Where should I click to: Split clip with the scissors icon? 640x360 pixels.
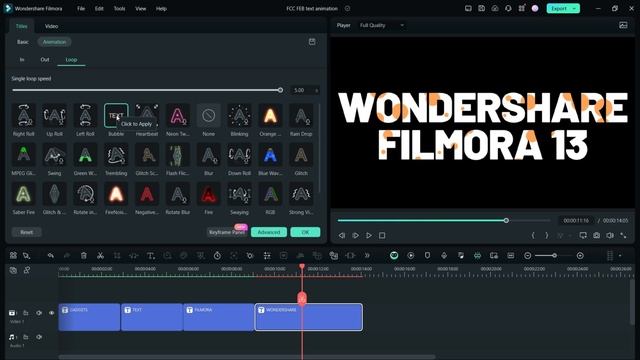[x=100, y=256]
